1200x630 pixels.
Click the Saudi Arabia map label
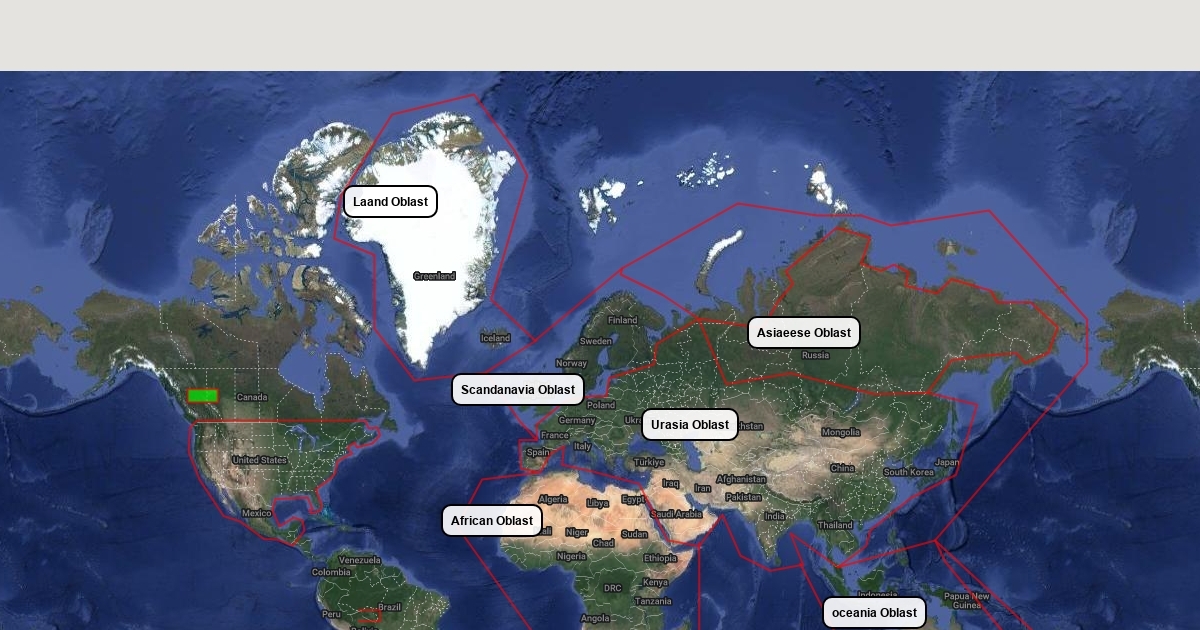pos(676,514)
